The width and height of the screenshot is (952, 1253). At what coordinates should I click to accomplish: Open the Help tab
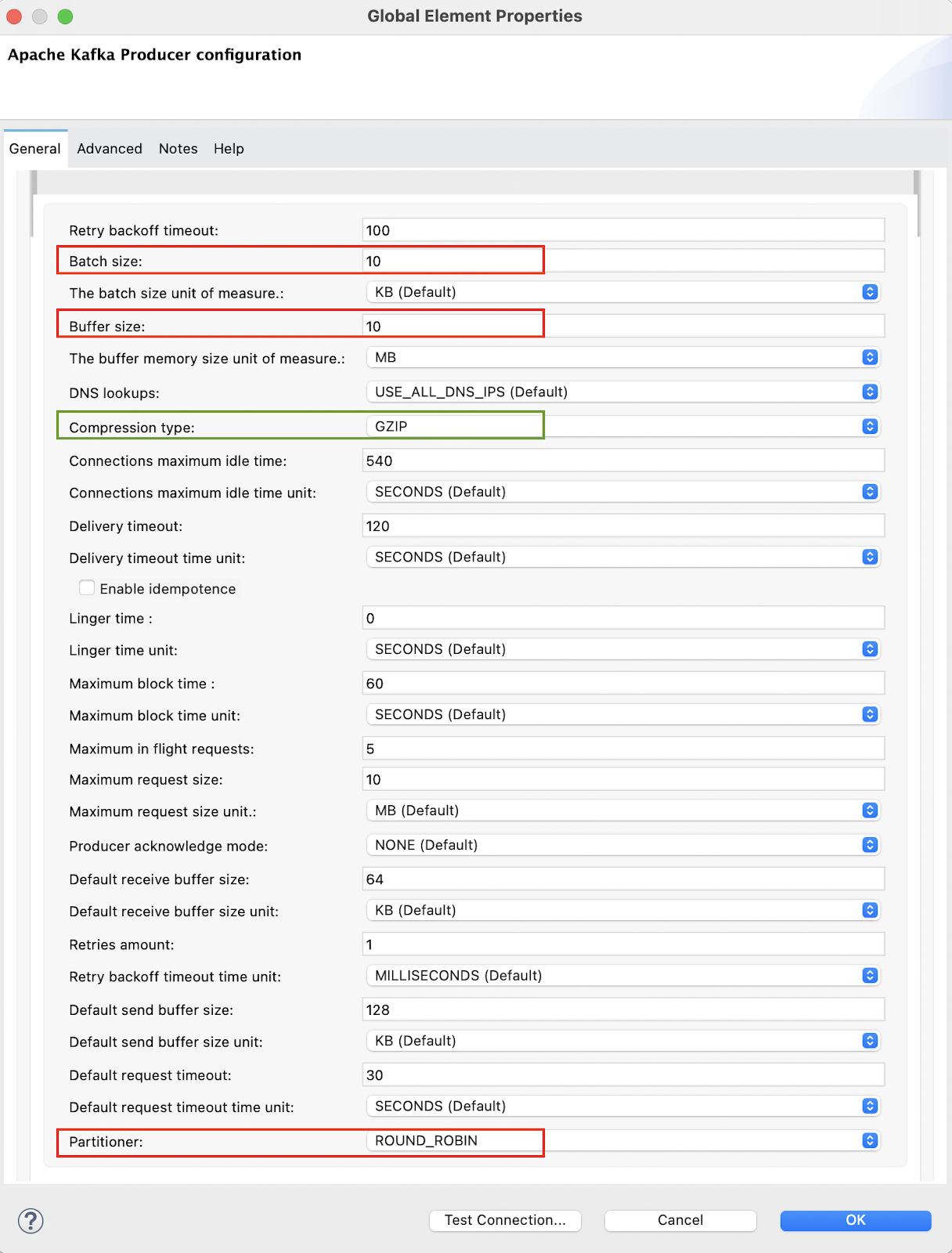[229, 149]
